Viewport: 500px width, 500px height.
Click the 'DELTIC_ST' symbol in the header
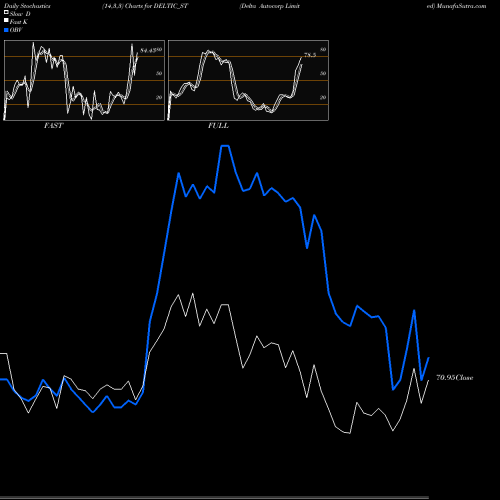point(171,6)
